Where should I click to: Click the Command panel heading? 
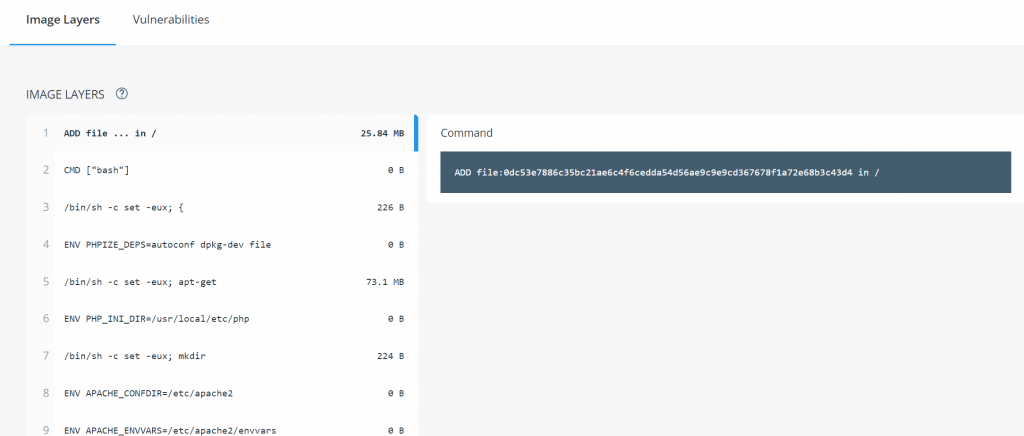[466, 133]
